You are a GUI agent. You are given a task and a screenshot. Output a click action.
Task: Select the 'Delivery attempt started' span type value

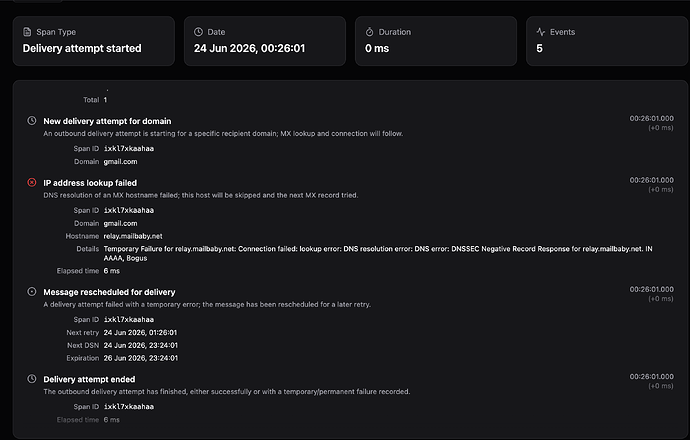click(82, 48)
